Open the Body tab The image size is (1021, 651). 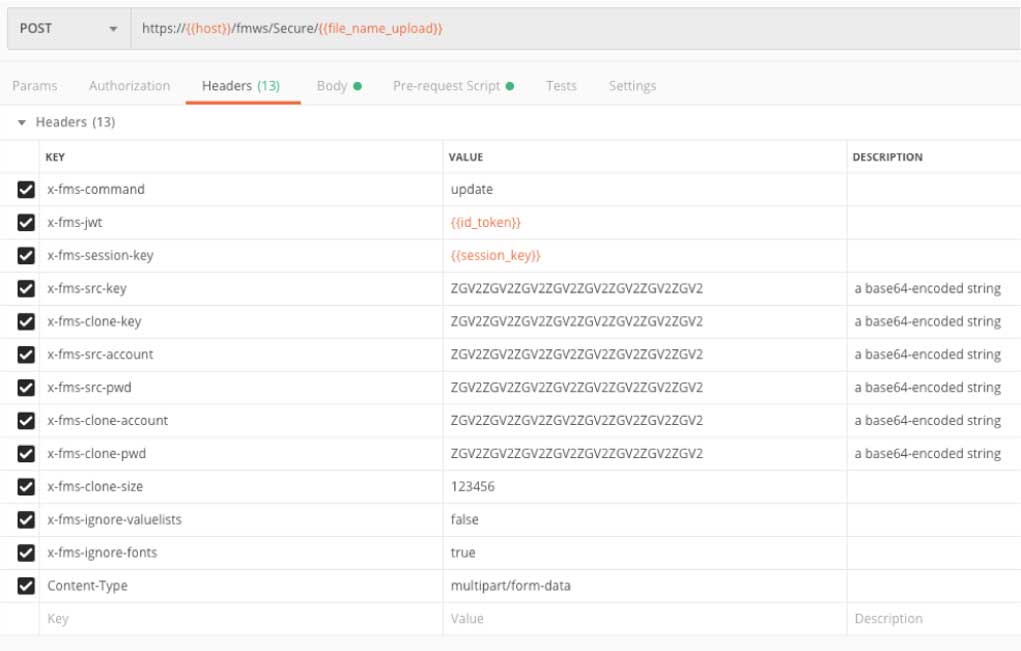tap(339, 86)
